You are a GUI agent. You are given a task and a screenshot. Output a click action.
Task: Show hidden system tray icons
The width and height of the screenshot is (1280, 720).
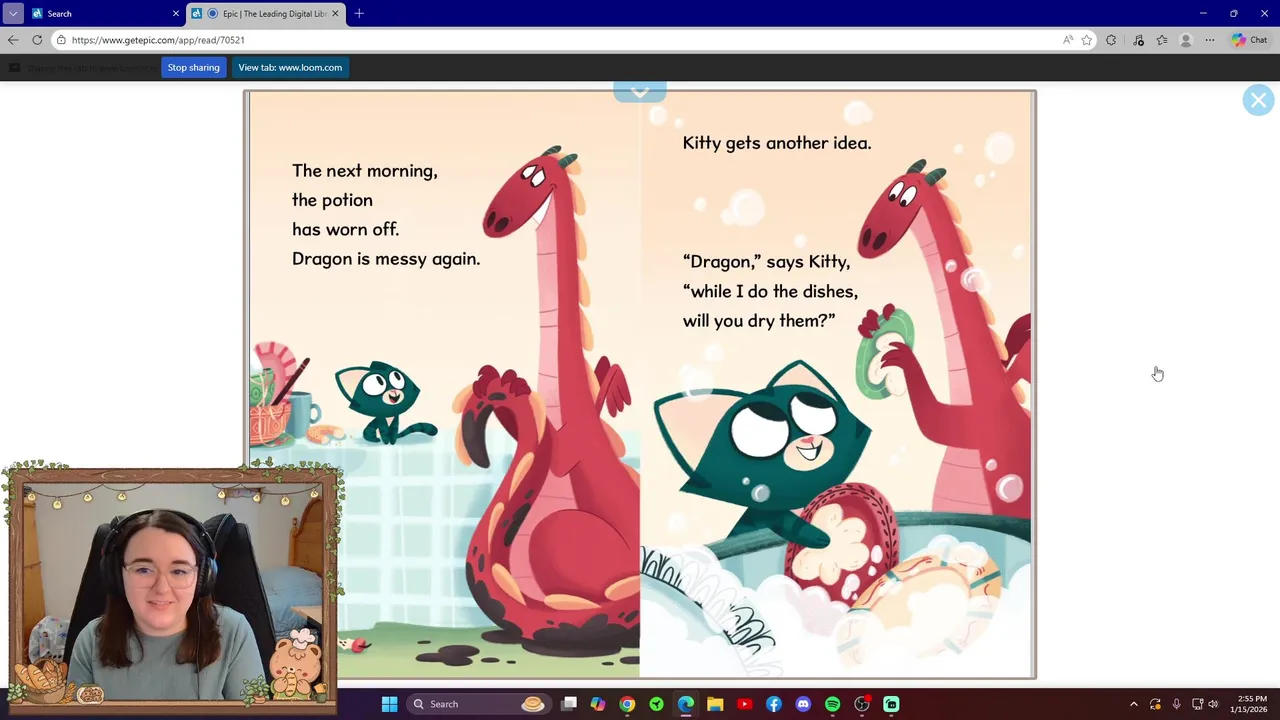click(x=1133, y=704)
